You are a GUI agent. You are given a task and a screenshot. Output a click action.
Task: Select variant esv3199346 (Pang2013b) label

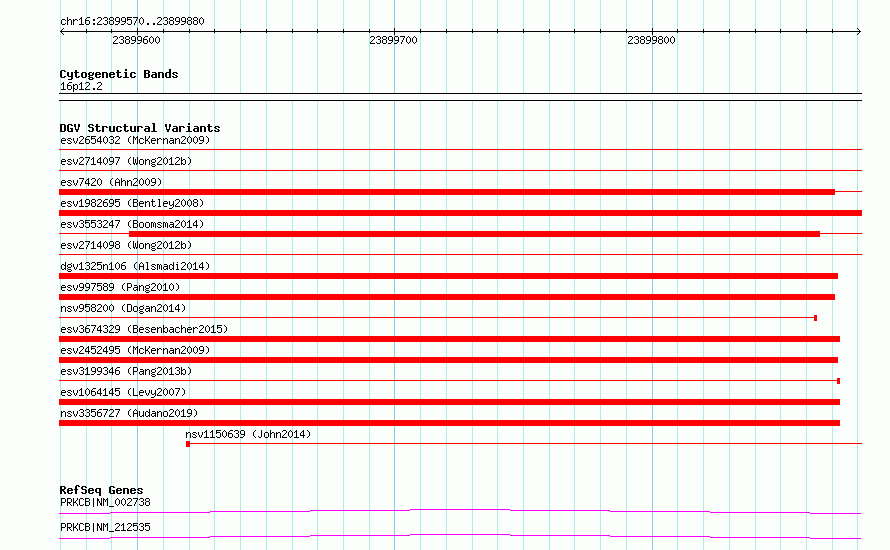click(x=126, y=371)
